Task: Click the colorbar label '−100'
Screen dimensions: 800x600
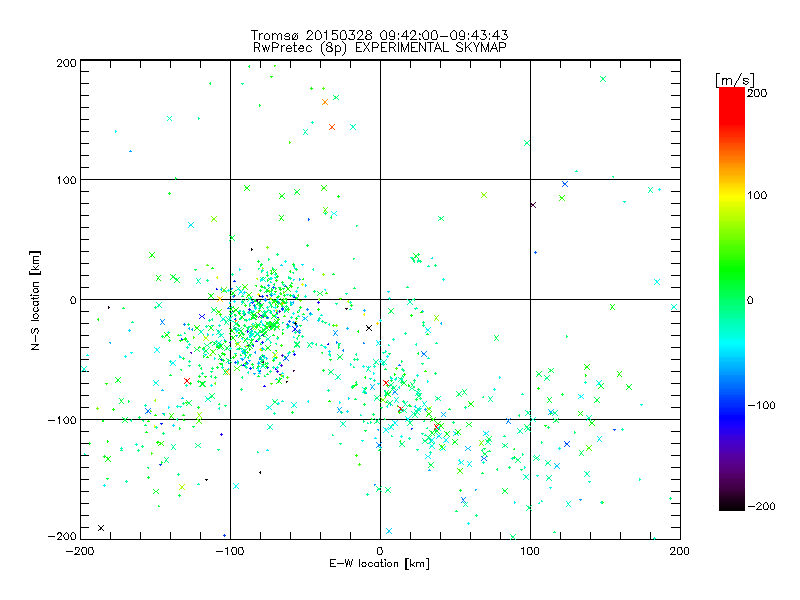Action: (761, 405)
